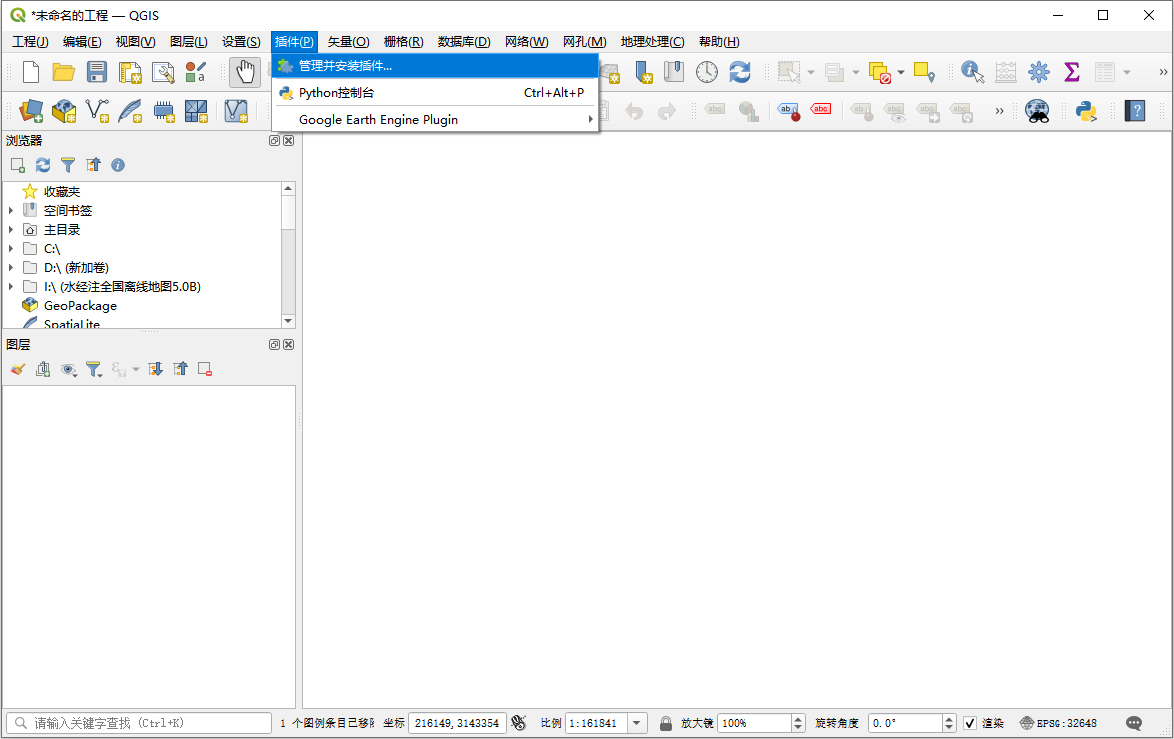Choose 管理并安装插件 menu entry
The image size is (1174, 739).
pyautogui.click(x=435, y=65)
